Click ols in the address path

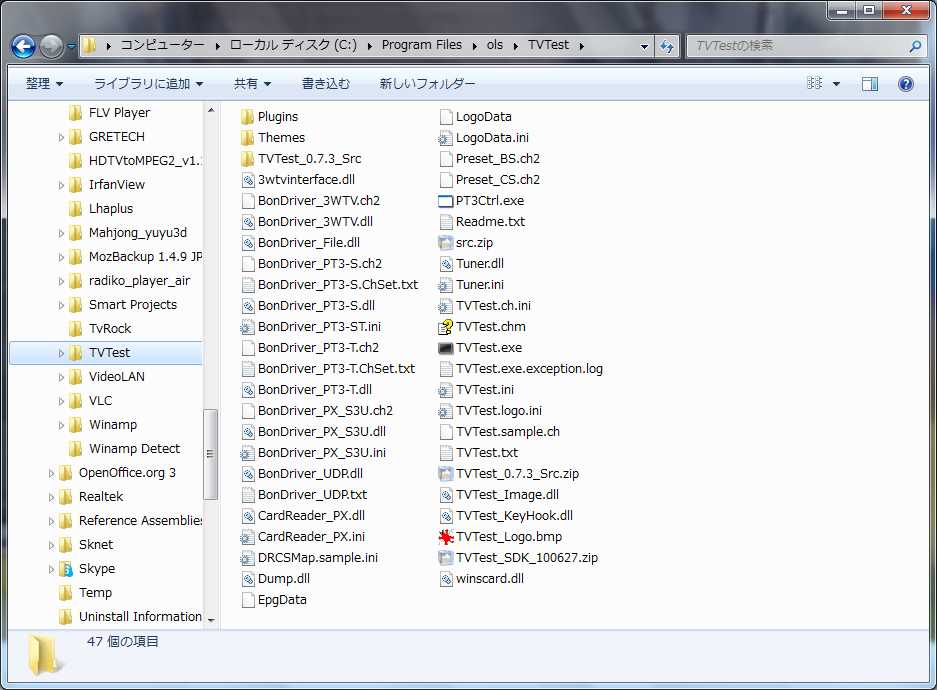click(494, 45)
